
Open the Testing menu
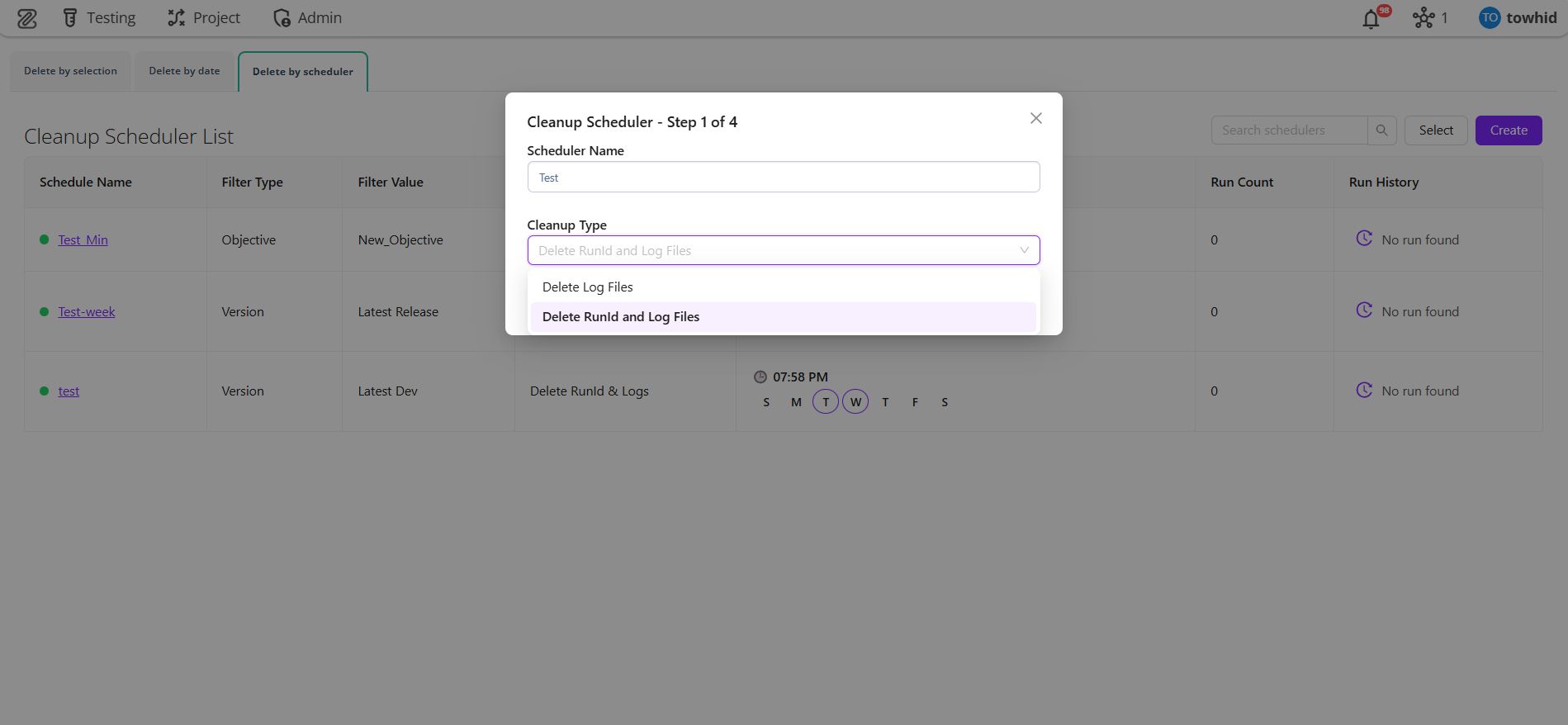(100, 18)
